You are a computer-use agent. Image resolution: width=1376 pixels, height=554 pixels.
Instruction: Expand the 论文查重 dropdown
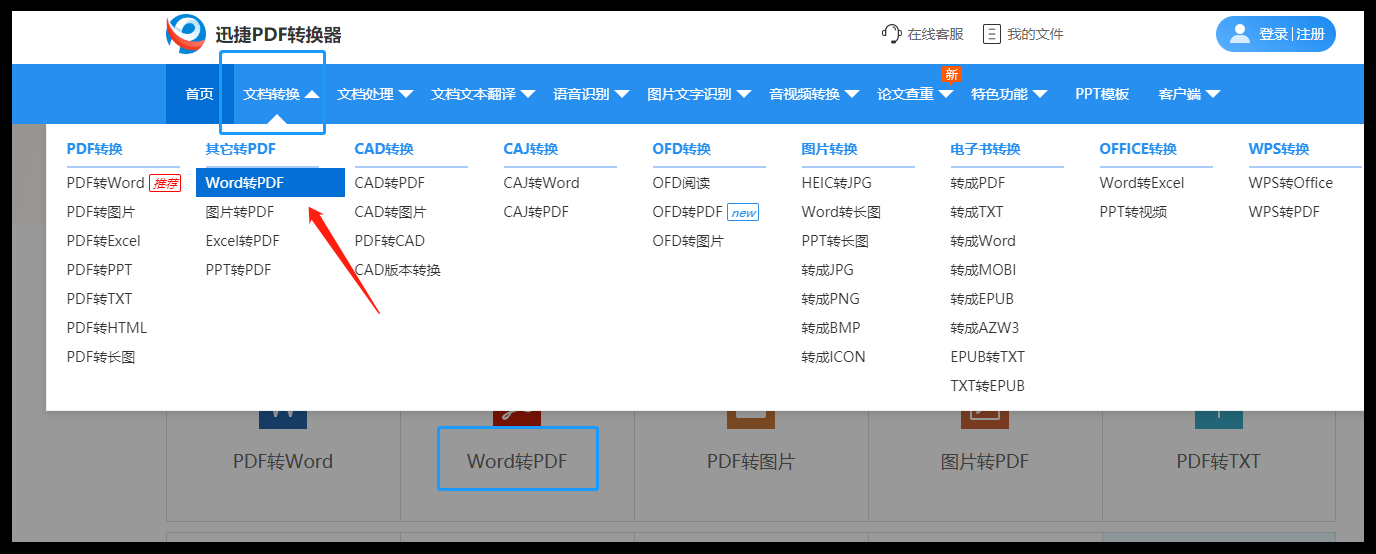point(915,94)
